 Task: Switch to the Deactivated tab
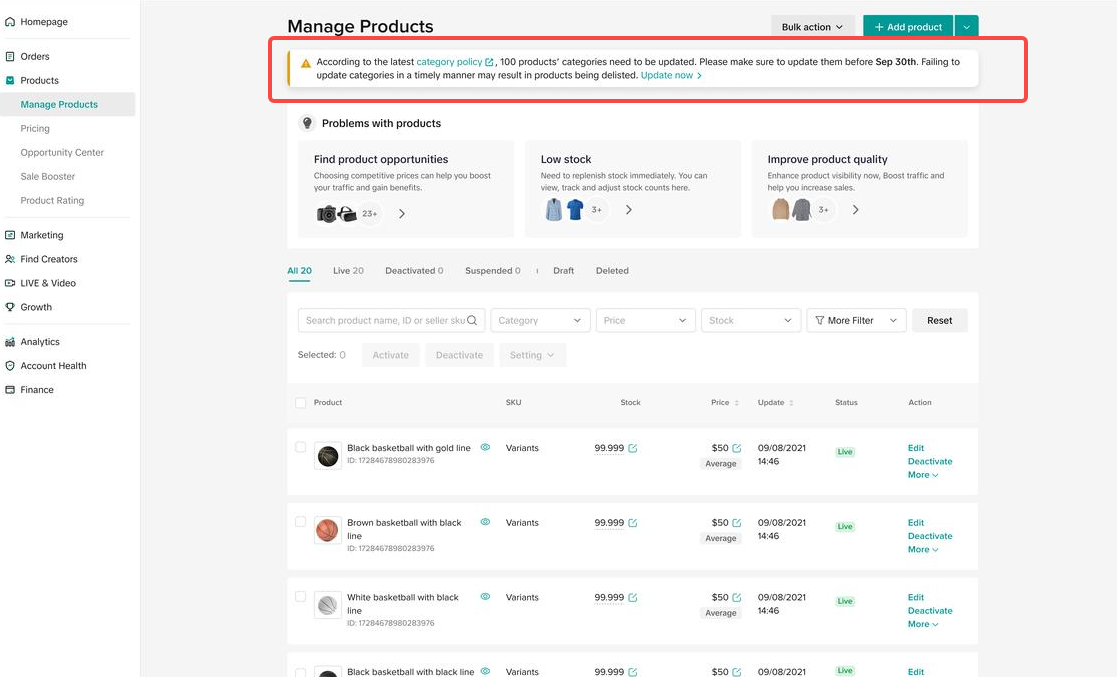(x=414, y=271)
